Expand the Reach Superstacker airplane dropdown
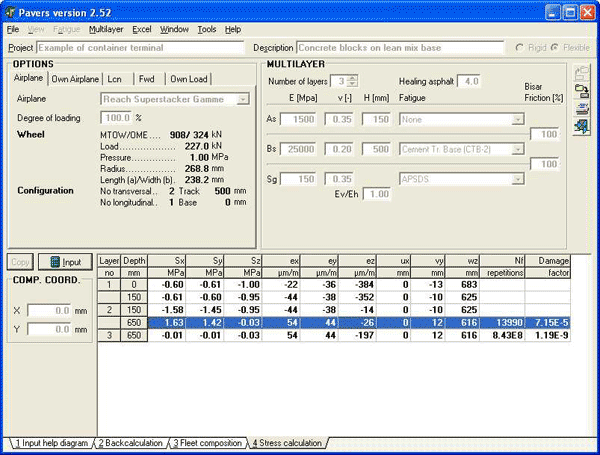600x455 pixels. [242, 100]
